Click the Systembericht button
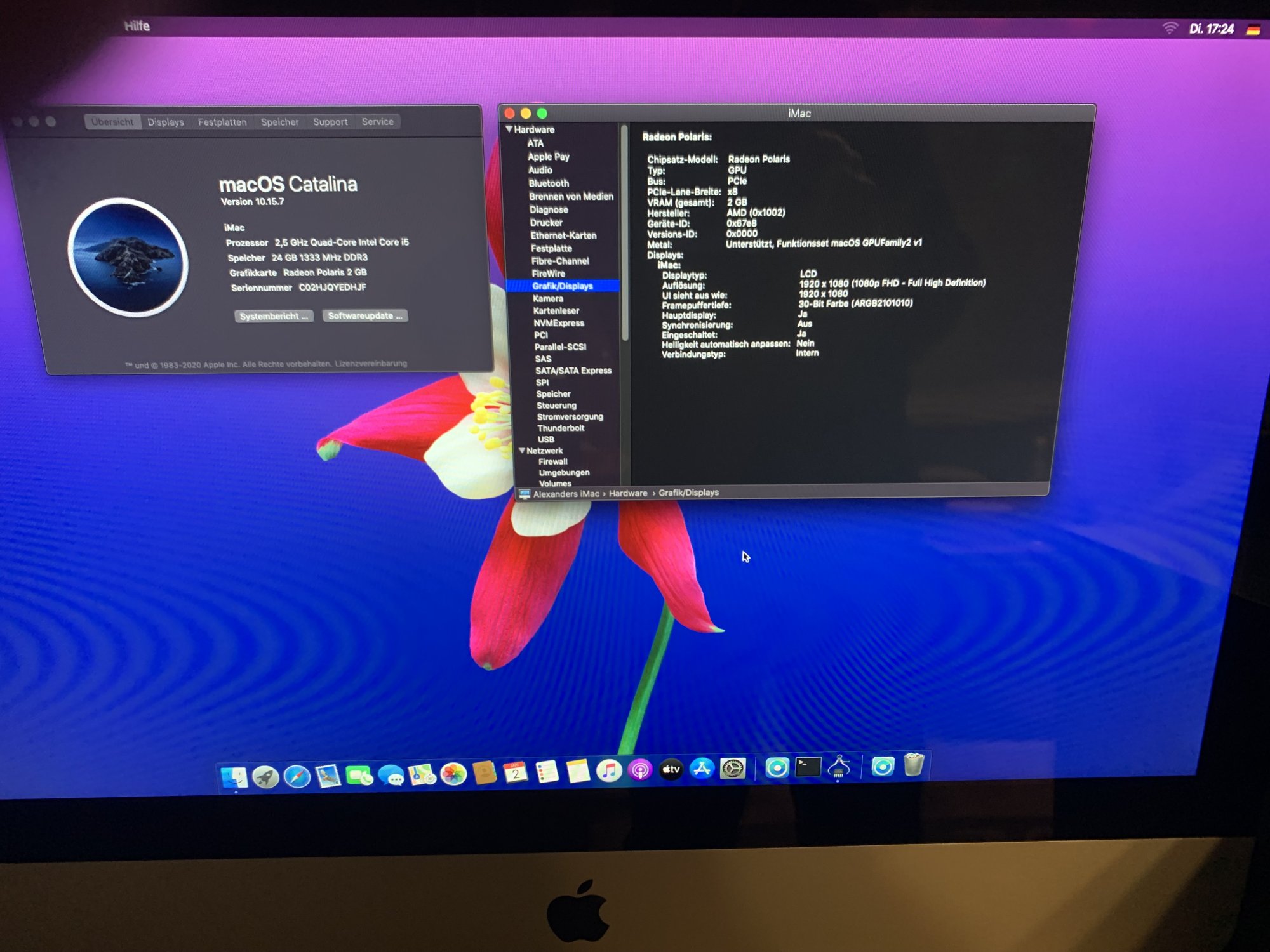 point(274,316)
